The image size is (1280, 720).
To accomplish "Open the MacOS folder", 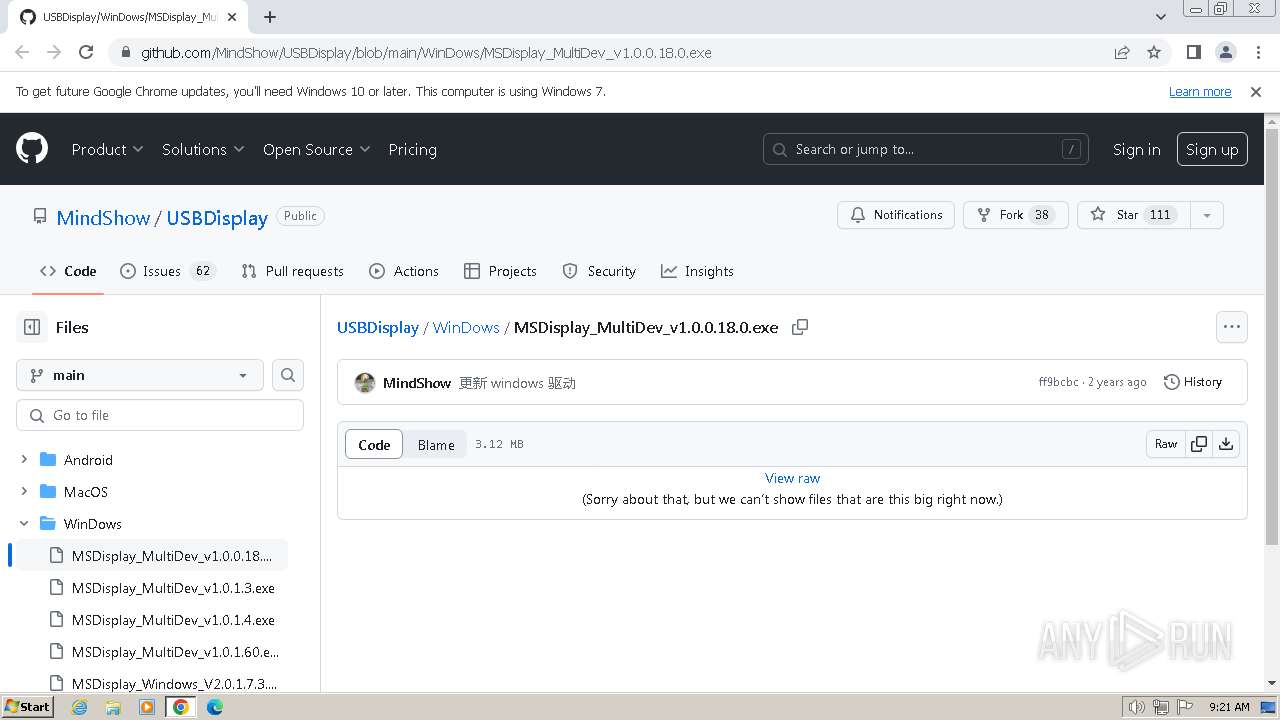I will (x=85, y=492).
